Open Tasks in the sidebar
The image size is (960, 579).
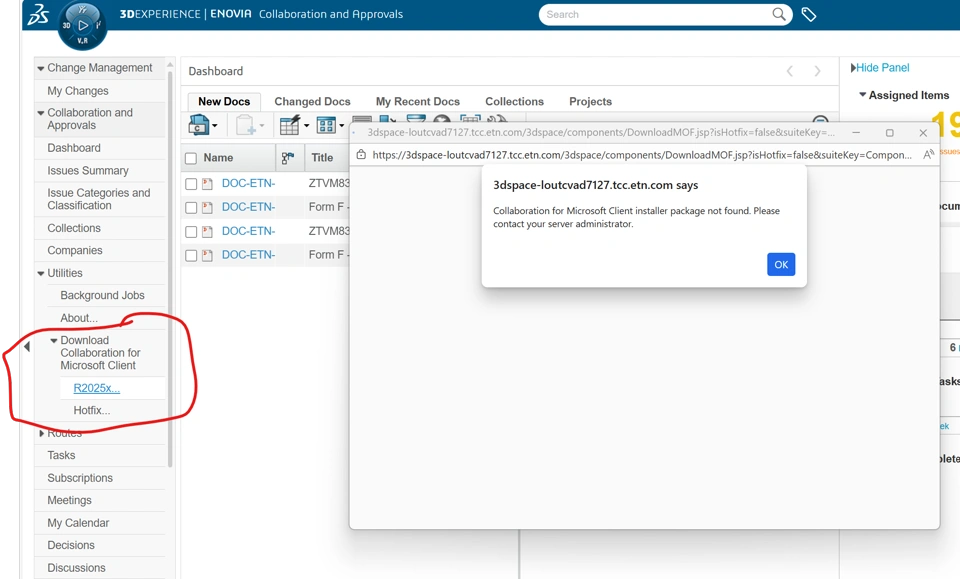(x=61, y=455)
